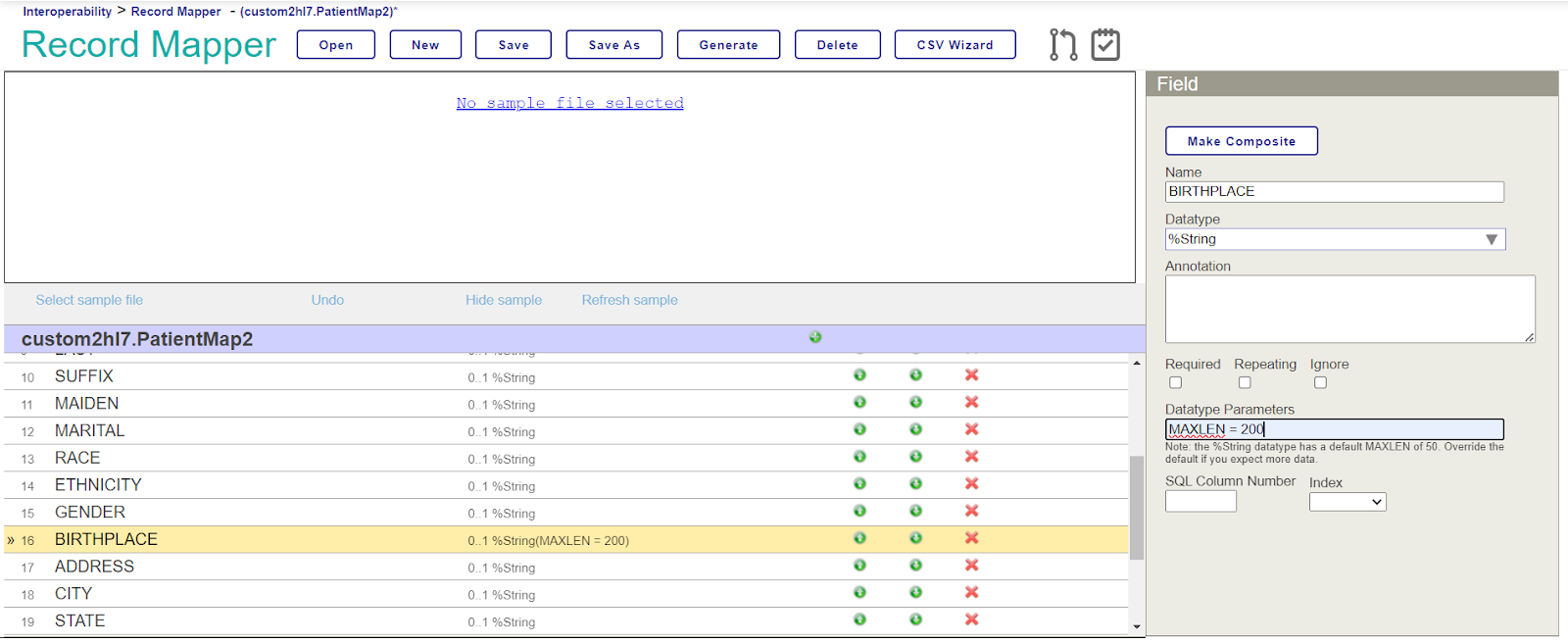The width and height of the screenshot is (1568, 643).
Task: Focus the Datatype Parameters field
Action: [x=1335, y=429]
